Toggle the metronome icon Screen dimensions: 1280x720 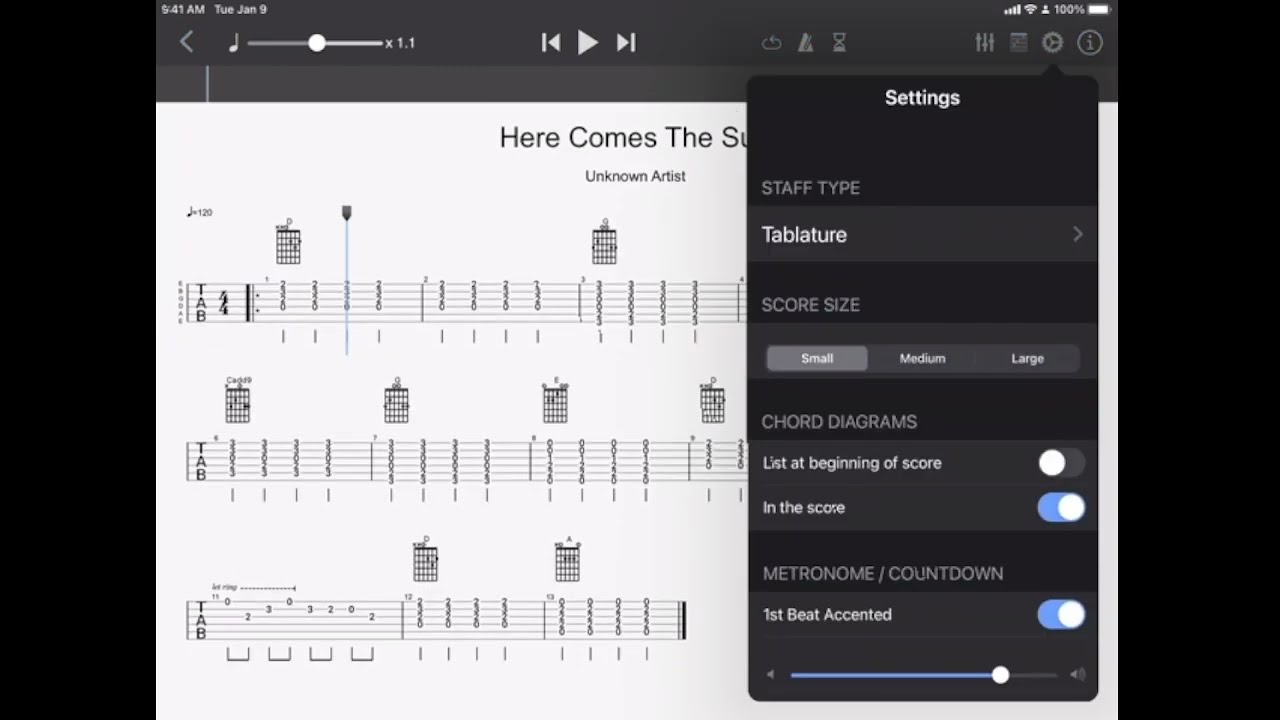click(x=805, y=43)
